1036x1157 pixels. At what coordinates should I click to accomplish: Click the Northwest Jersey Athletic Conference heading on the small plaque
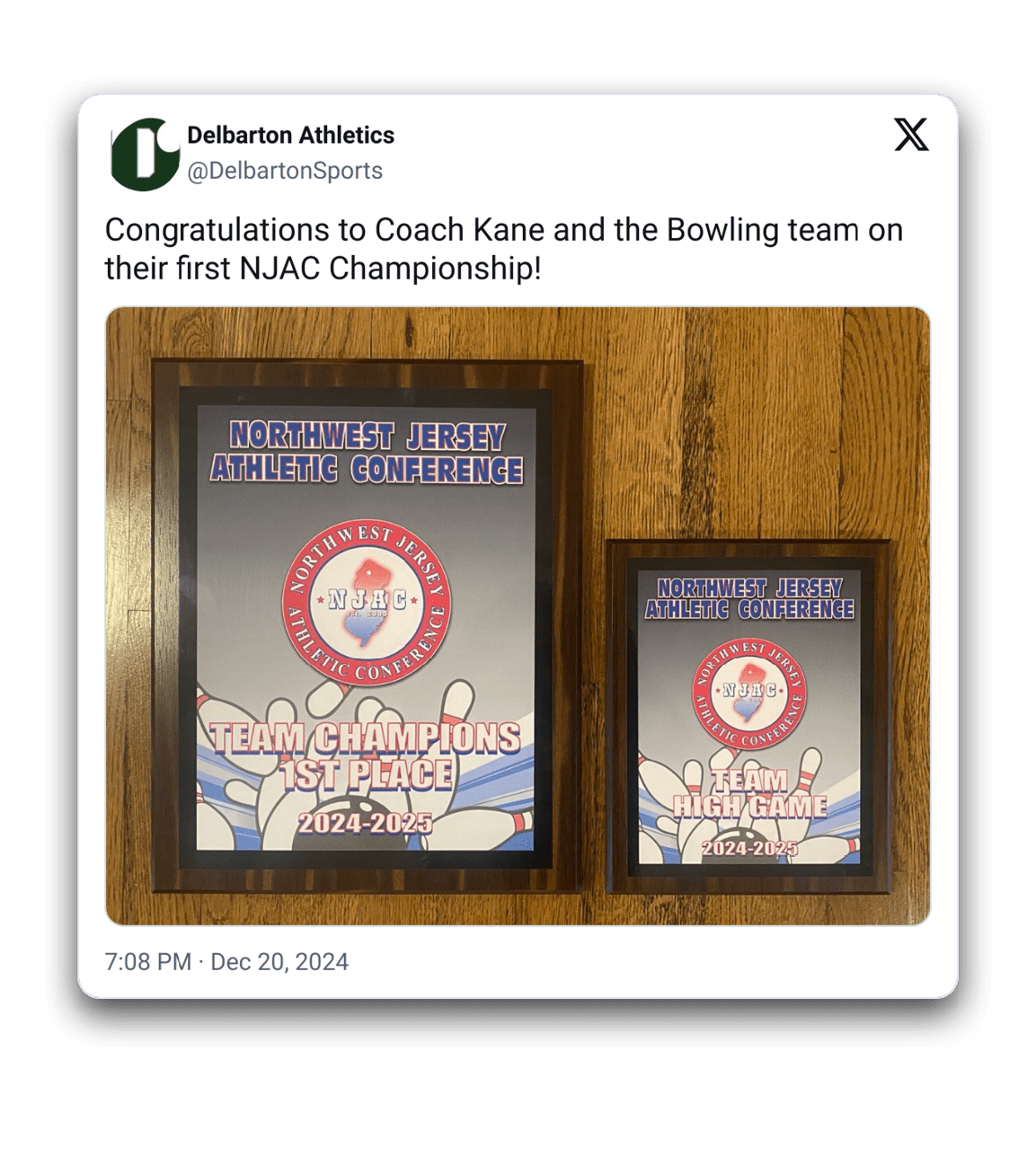749,599
